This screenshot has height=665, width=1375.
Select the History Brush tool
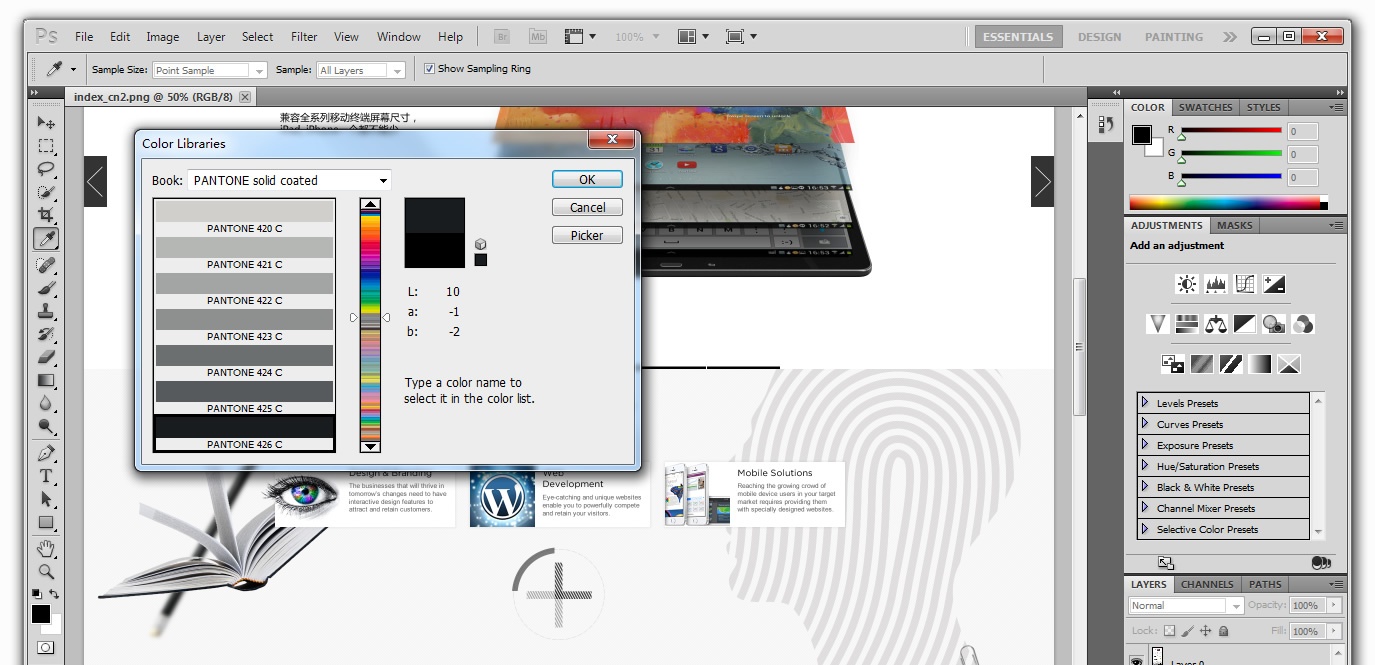pyautogui.click(x=46, y=333)
